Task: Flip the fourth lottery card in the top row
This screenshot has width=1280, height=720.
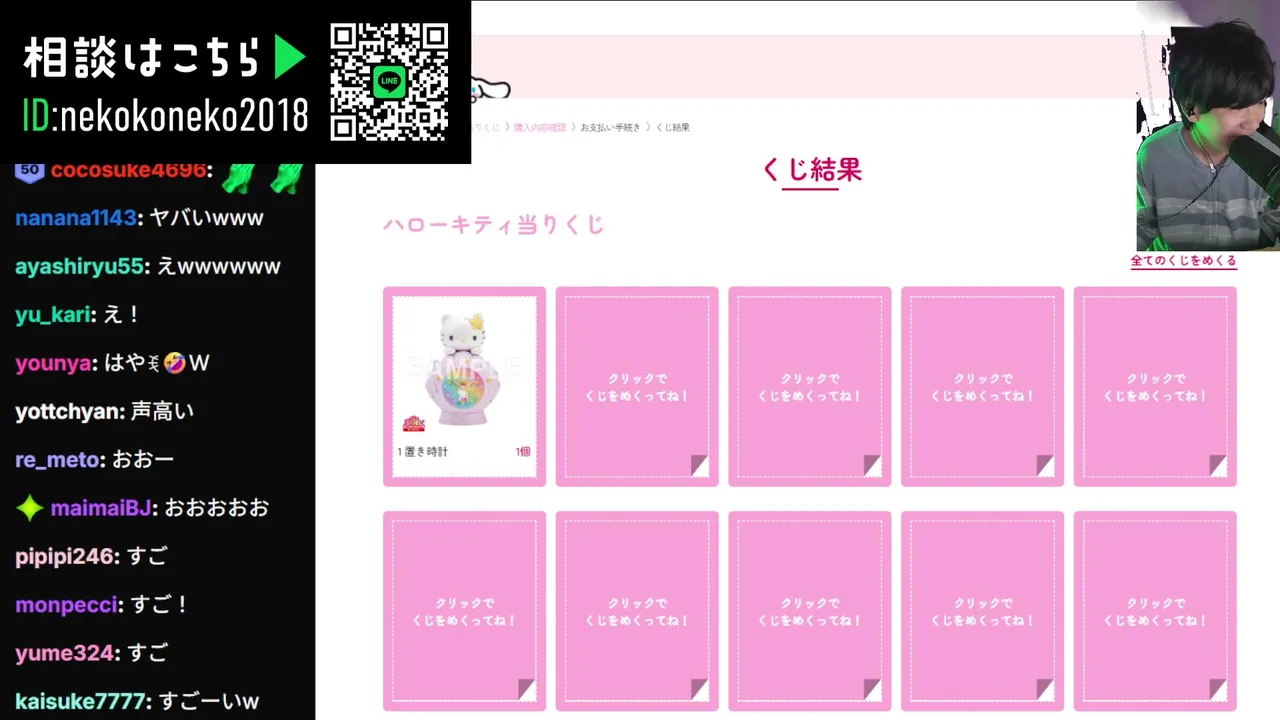Action: coord(982,387)
